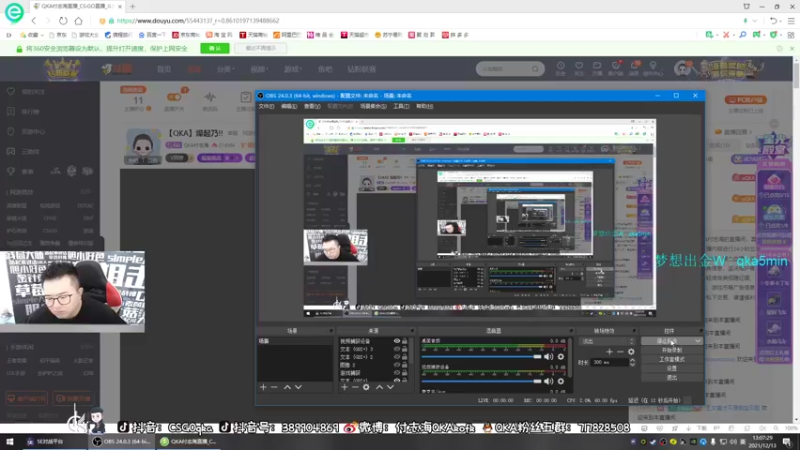Screen dimensions: 800x450
Task: Open the OBS 查看 menu
Action: (312, 106)
